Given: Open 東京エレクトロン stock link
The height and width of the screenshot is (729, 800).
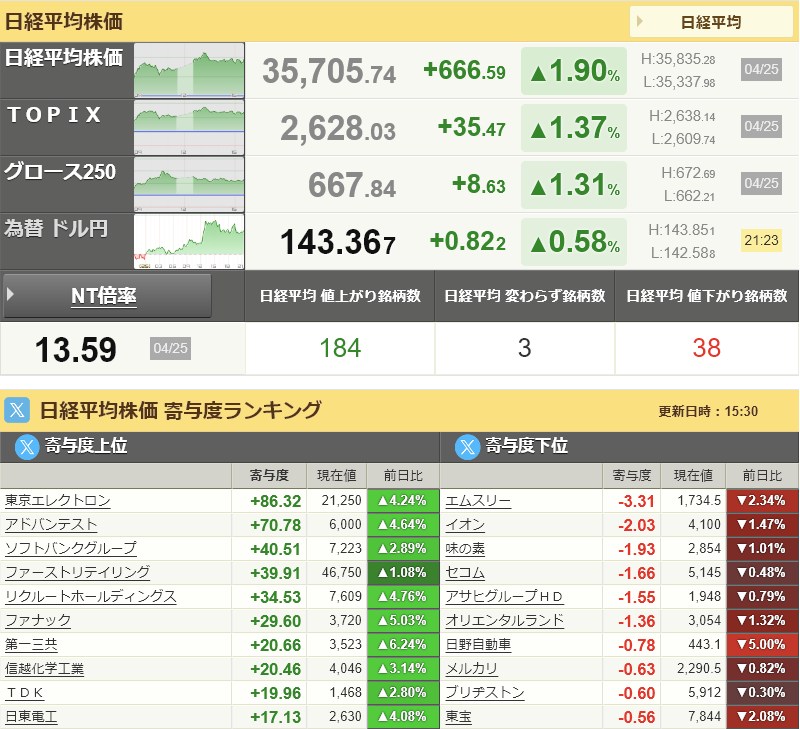Looking at the screenshot, I should click(58, 500).
